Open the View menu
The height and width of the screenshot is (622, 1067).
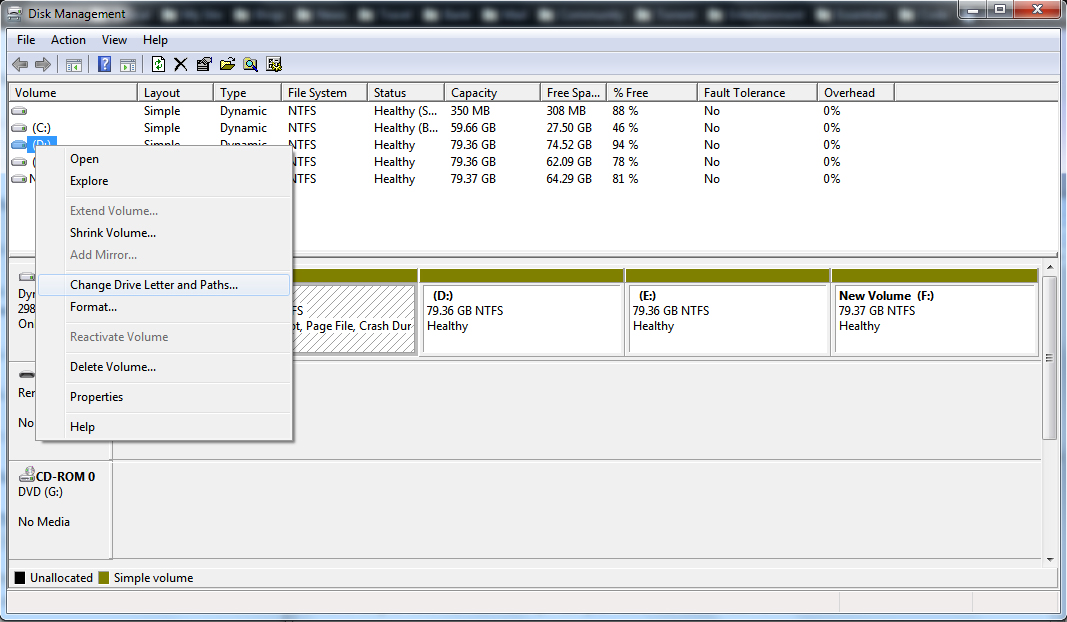[113, 40]
